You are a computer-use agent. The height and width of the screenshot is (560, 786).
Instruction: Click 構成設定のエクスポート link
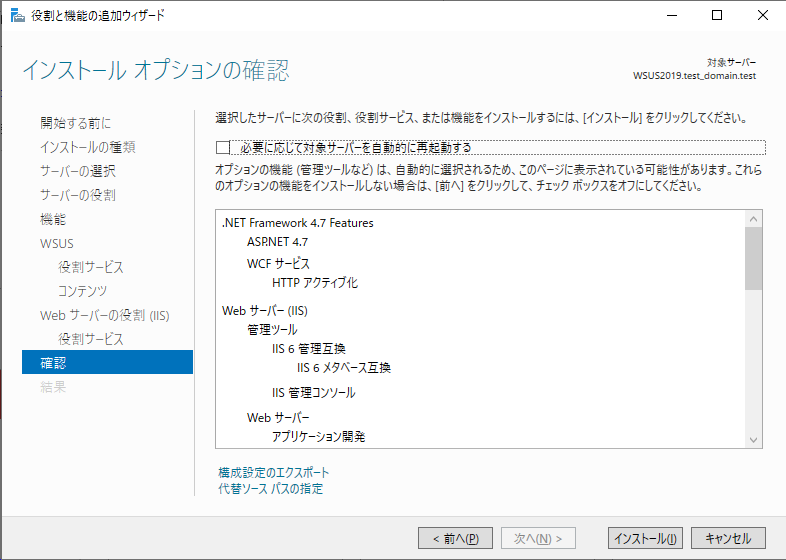[274, 472]
